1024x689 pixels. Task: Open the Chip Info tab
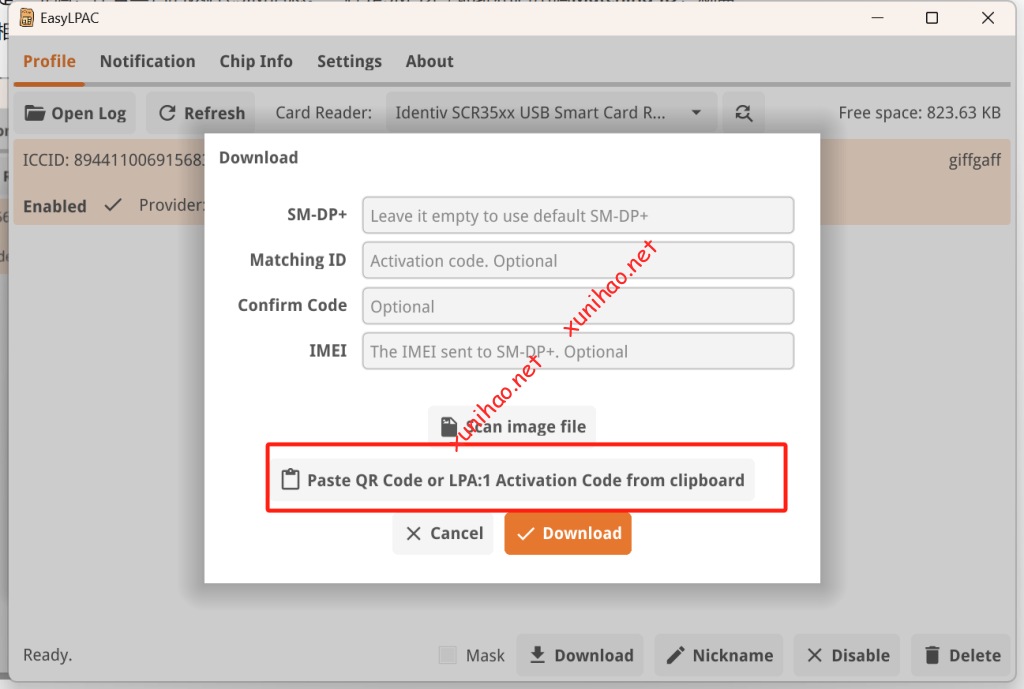256,61
